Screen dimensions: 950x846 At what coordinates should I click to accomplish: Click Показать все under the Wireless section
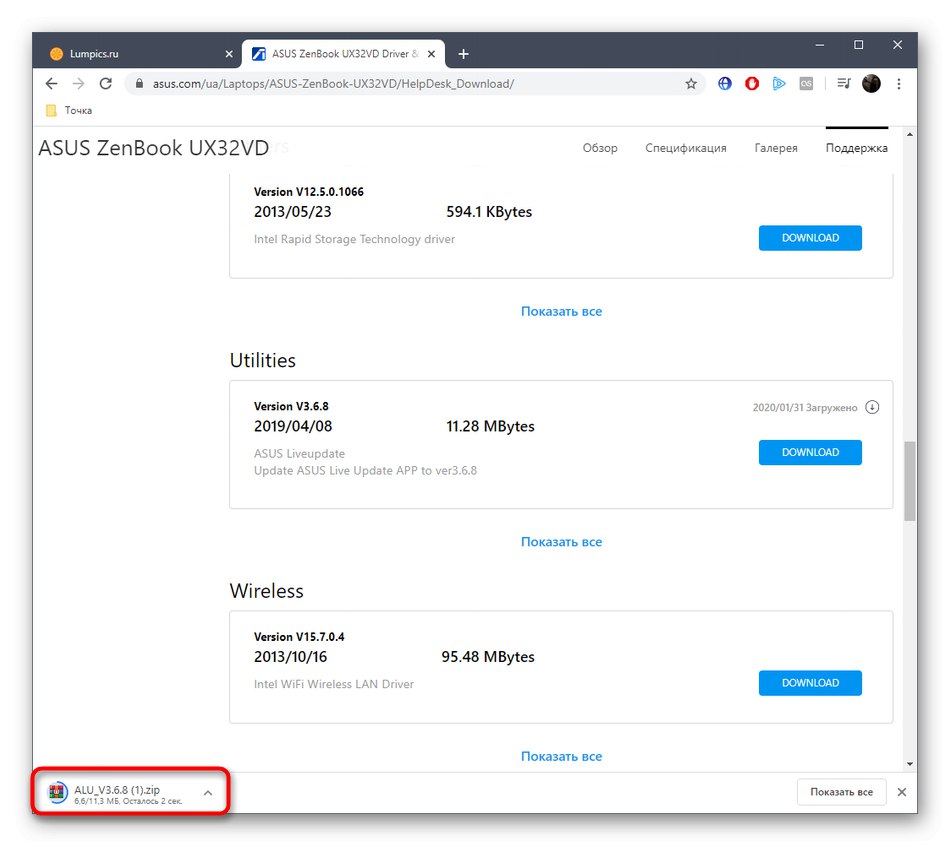(561, 756)
